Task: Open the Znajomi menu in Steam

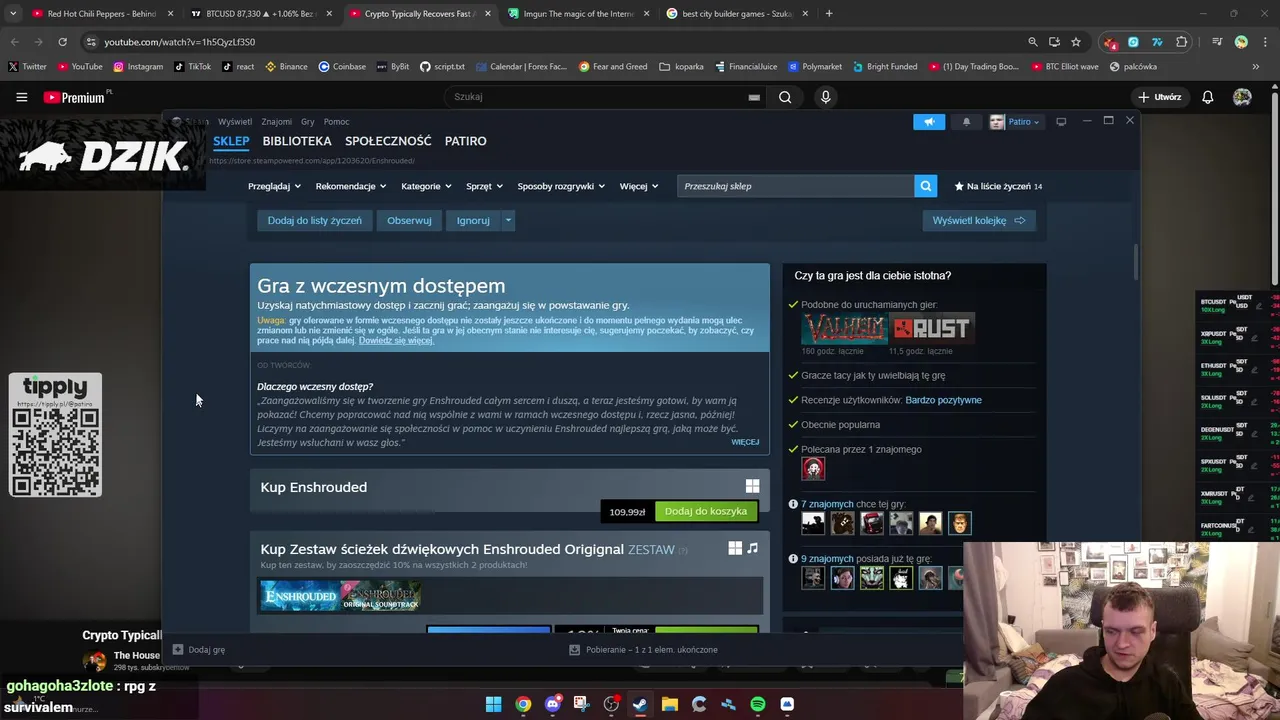Action: (x=277, y=122)
